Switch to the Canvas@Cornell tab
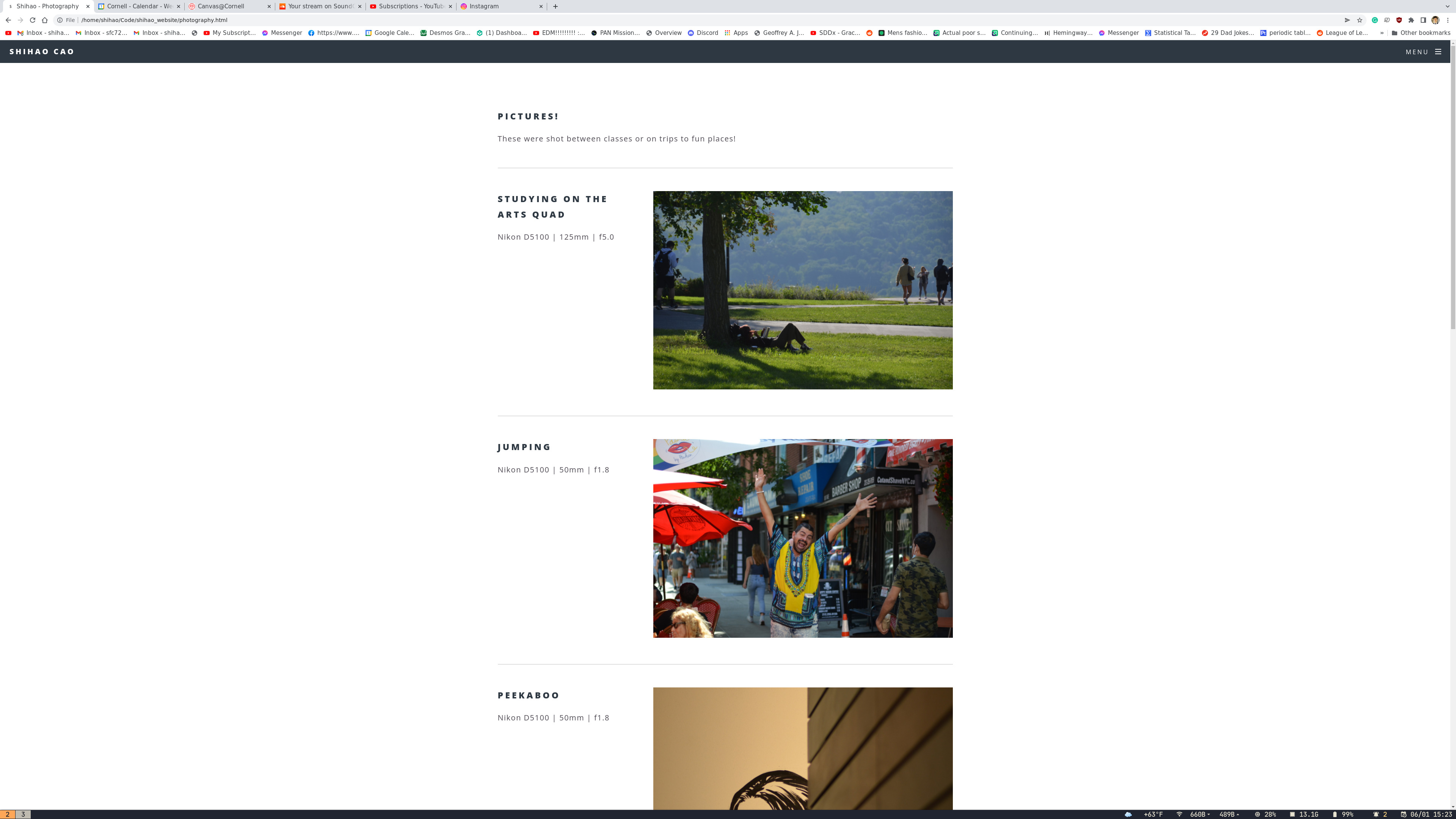This screenshot has width=1456, height=819. tap(229, 6)
